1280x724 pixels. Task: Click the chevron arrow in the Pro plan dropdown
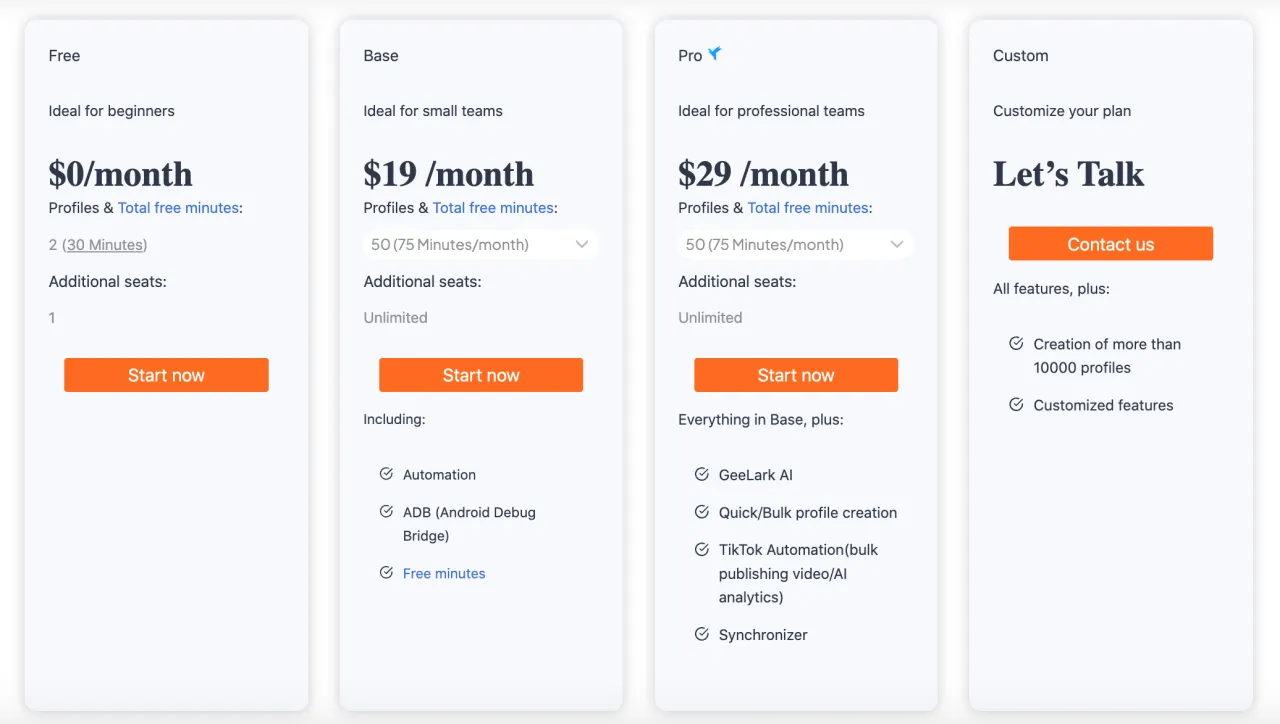(x=897, y=244)
